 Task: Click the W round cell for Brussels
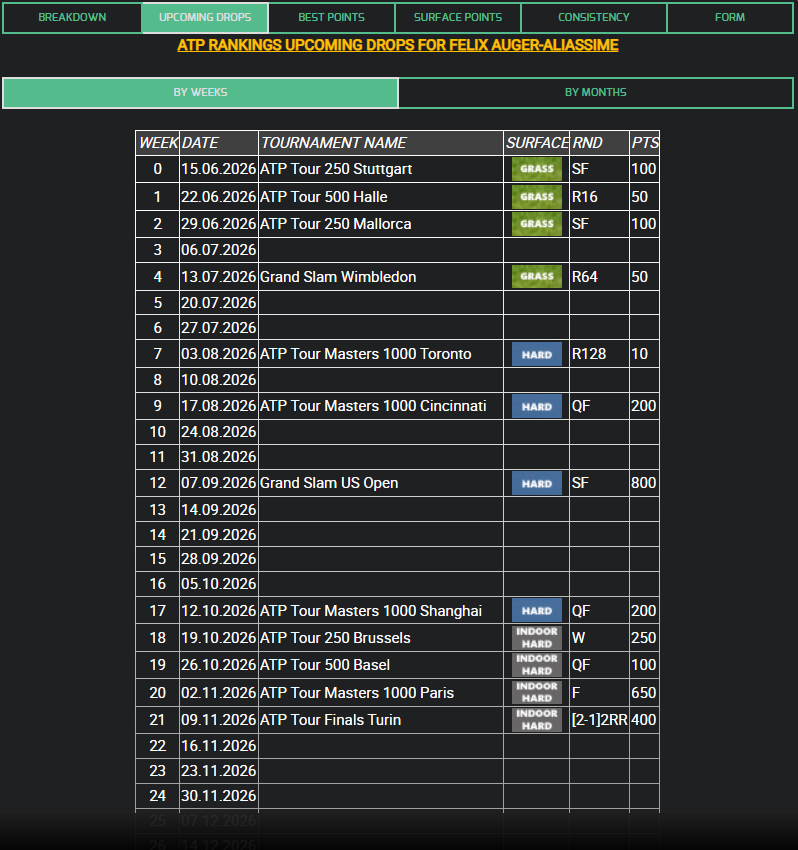[x=600, y=638]
